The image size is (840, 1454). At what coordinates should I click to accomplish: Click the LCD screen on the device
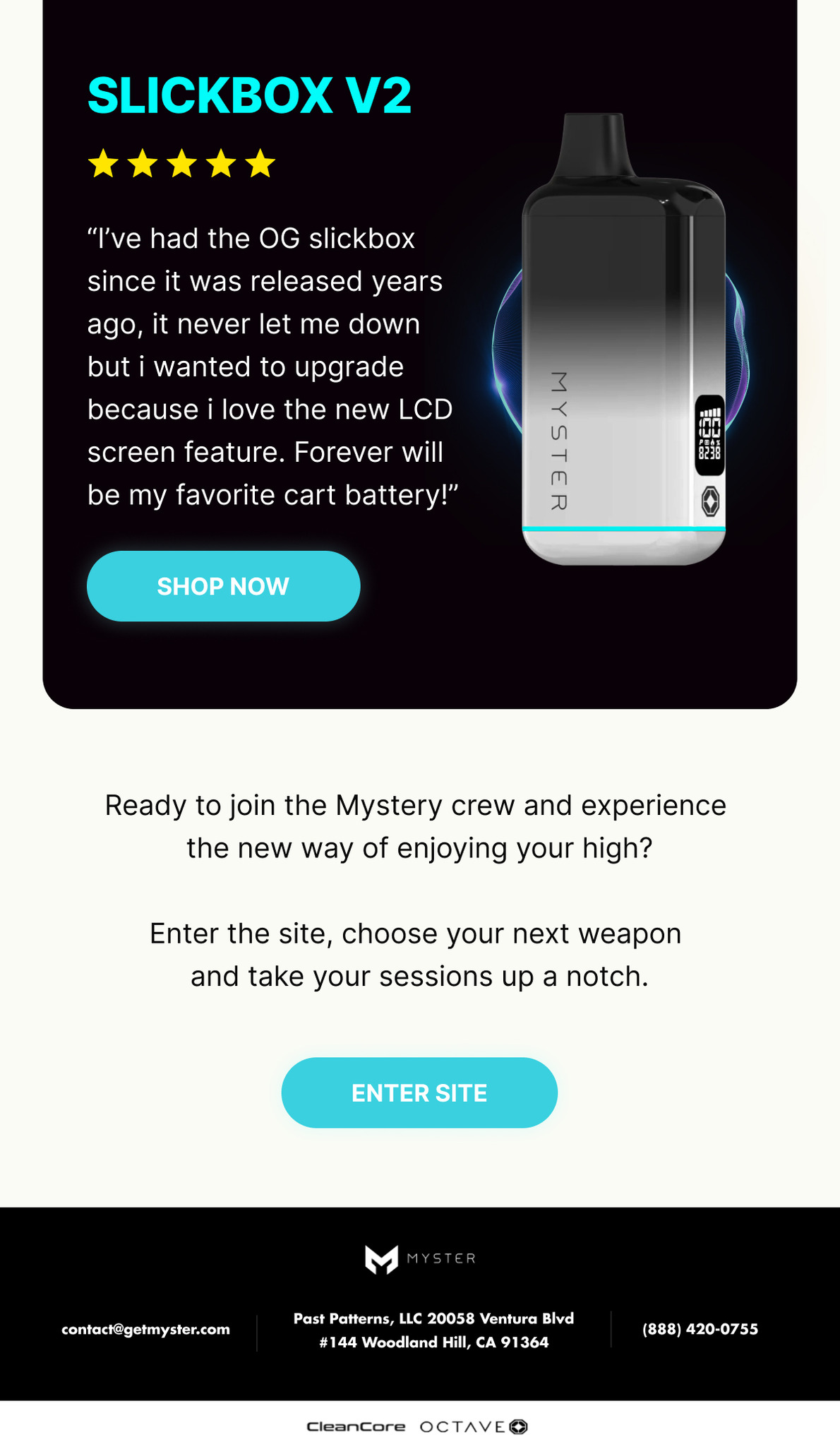click(x=709, y=435)
